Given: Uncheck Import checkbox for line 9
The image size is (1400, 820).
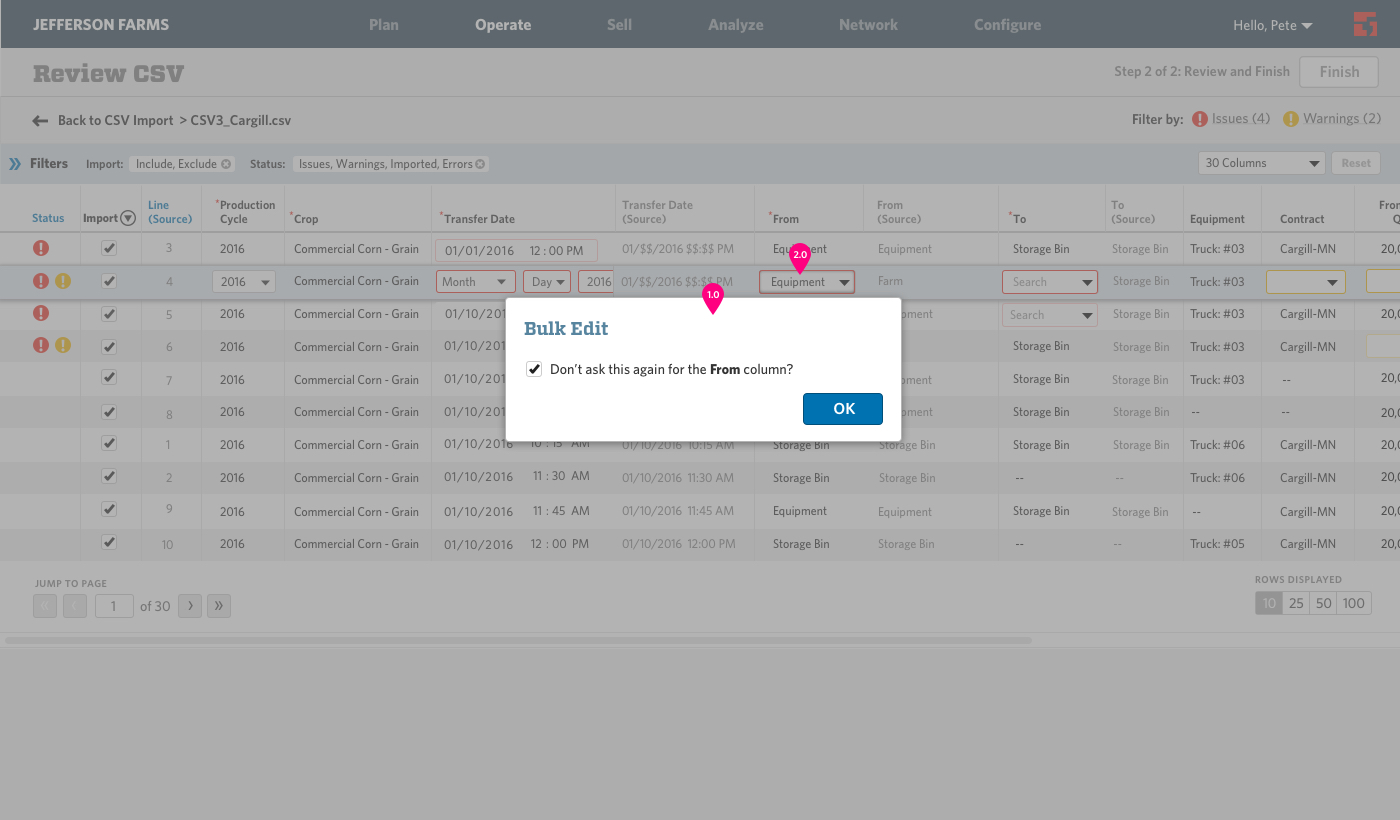Looking at the screenshot, I should pos(110,509).
